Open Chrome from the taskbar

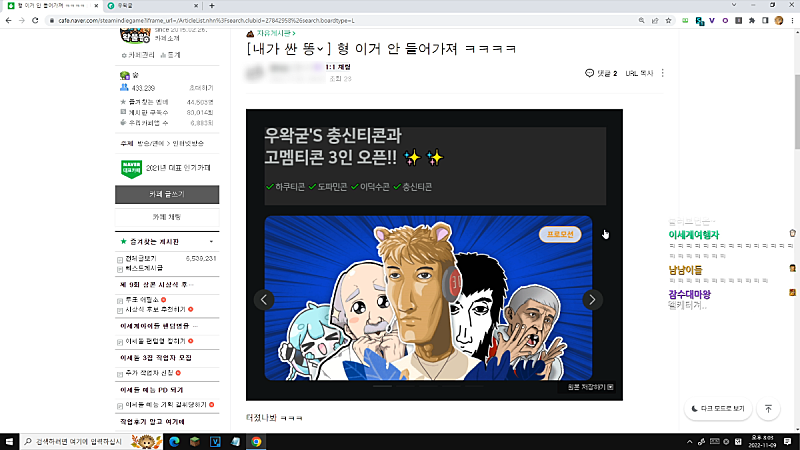[256, 441]
